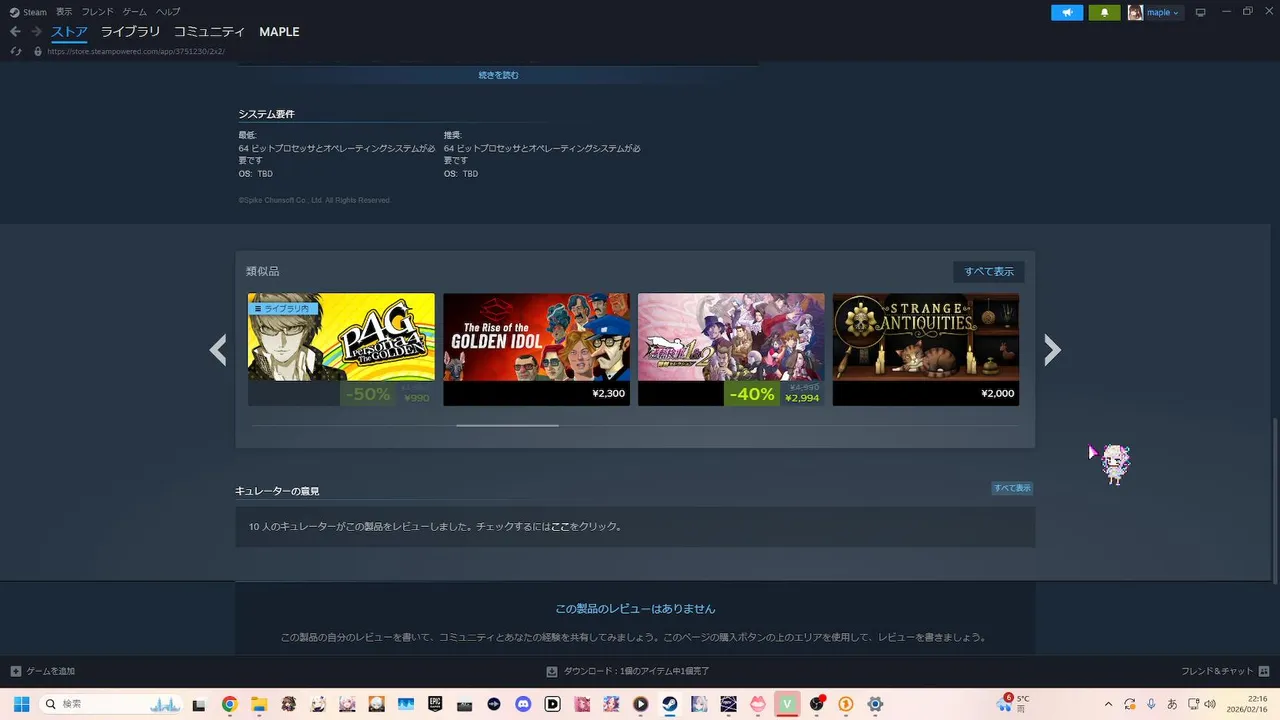Open the weather widget showing 5°C
The width and height of the screenshot is (1280, 720).
click(x=1014, y=704)
